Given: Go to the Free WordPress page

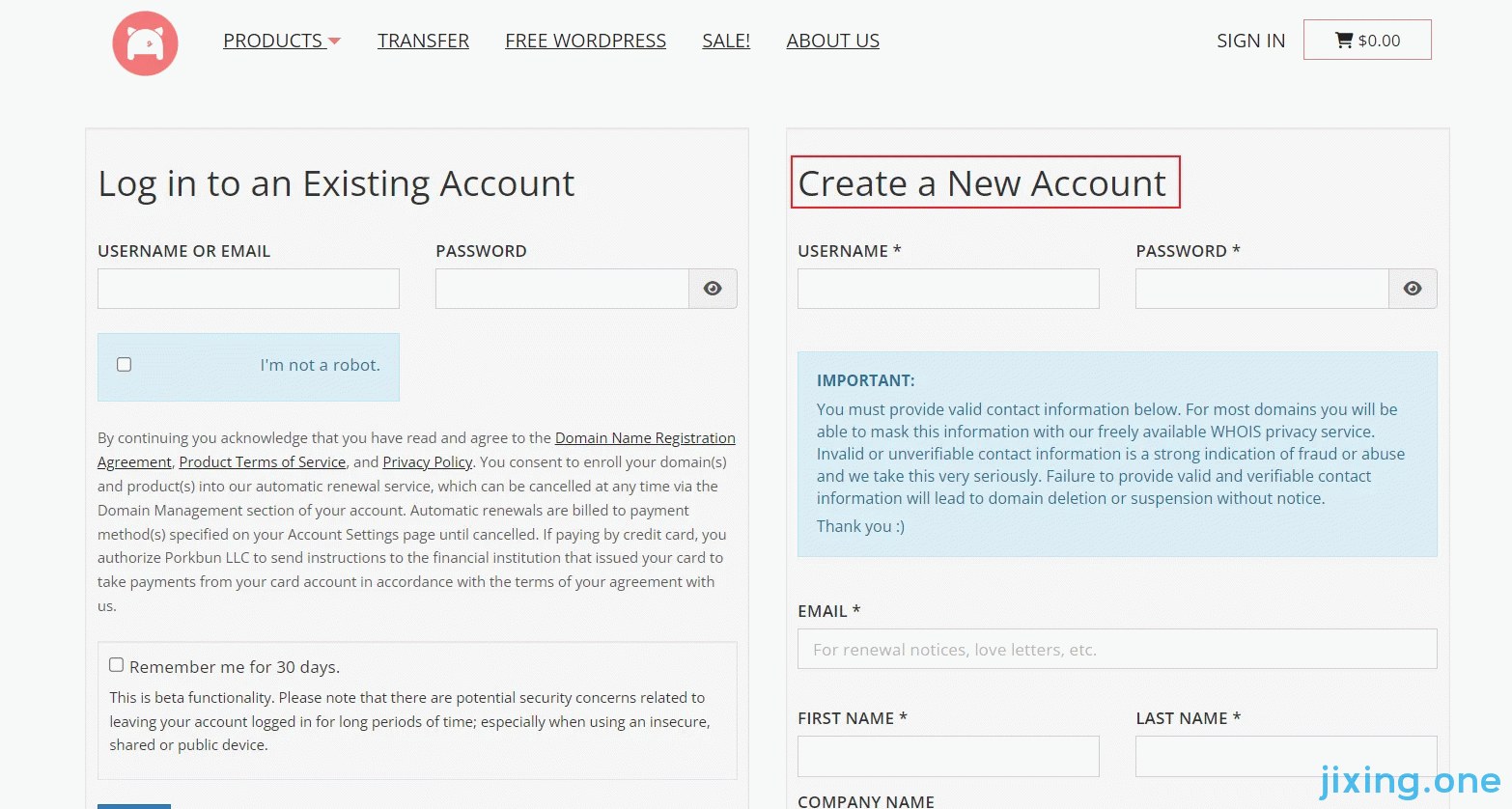Looking at the screenshot, I should (x=585, y=41).
